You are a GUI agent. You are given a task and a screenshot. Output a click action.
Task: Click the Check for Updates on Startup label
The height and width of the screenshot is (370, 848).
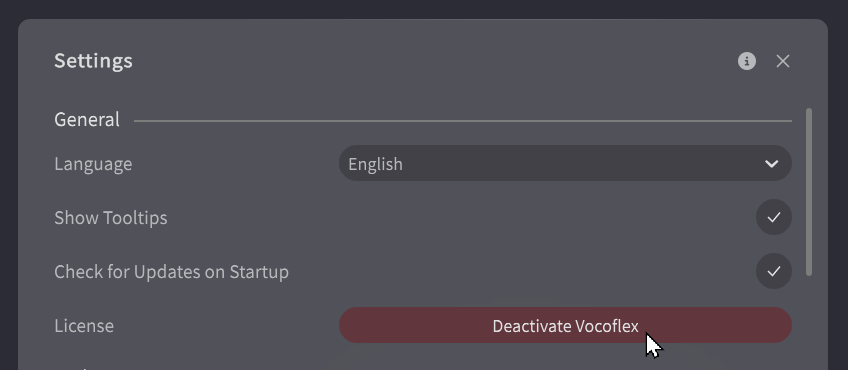click(x=171, y=272)
